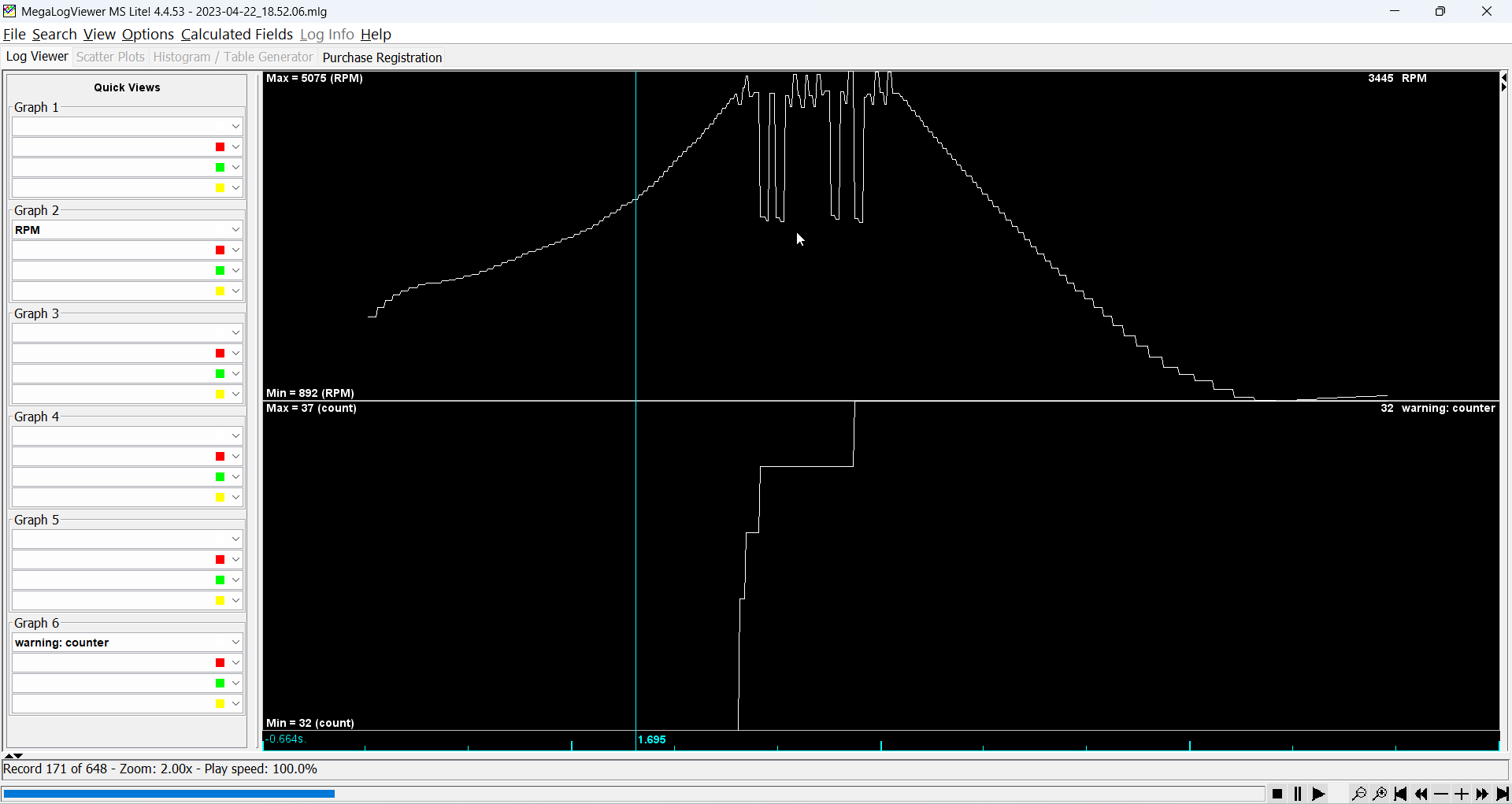This screenshot has width=1512, height=804.
Task: Decrease playback speed with minus icon
Action: [1441, 794]
